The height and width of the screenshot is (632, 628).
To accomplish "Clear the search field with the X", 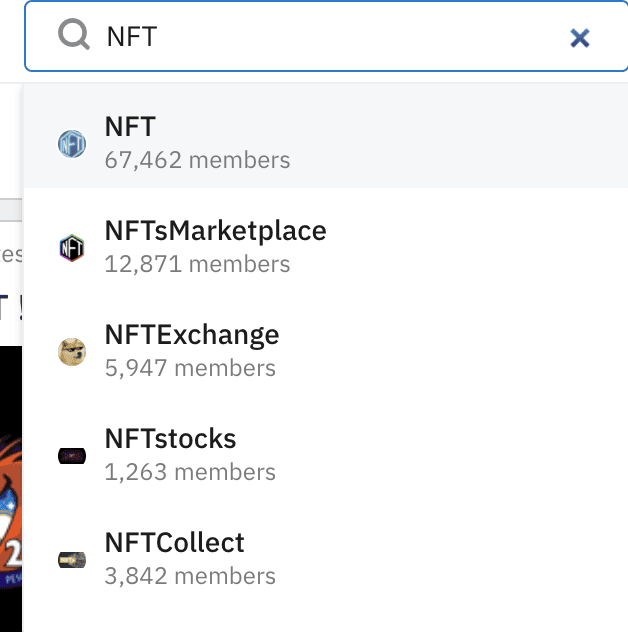I will [579, 38].
